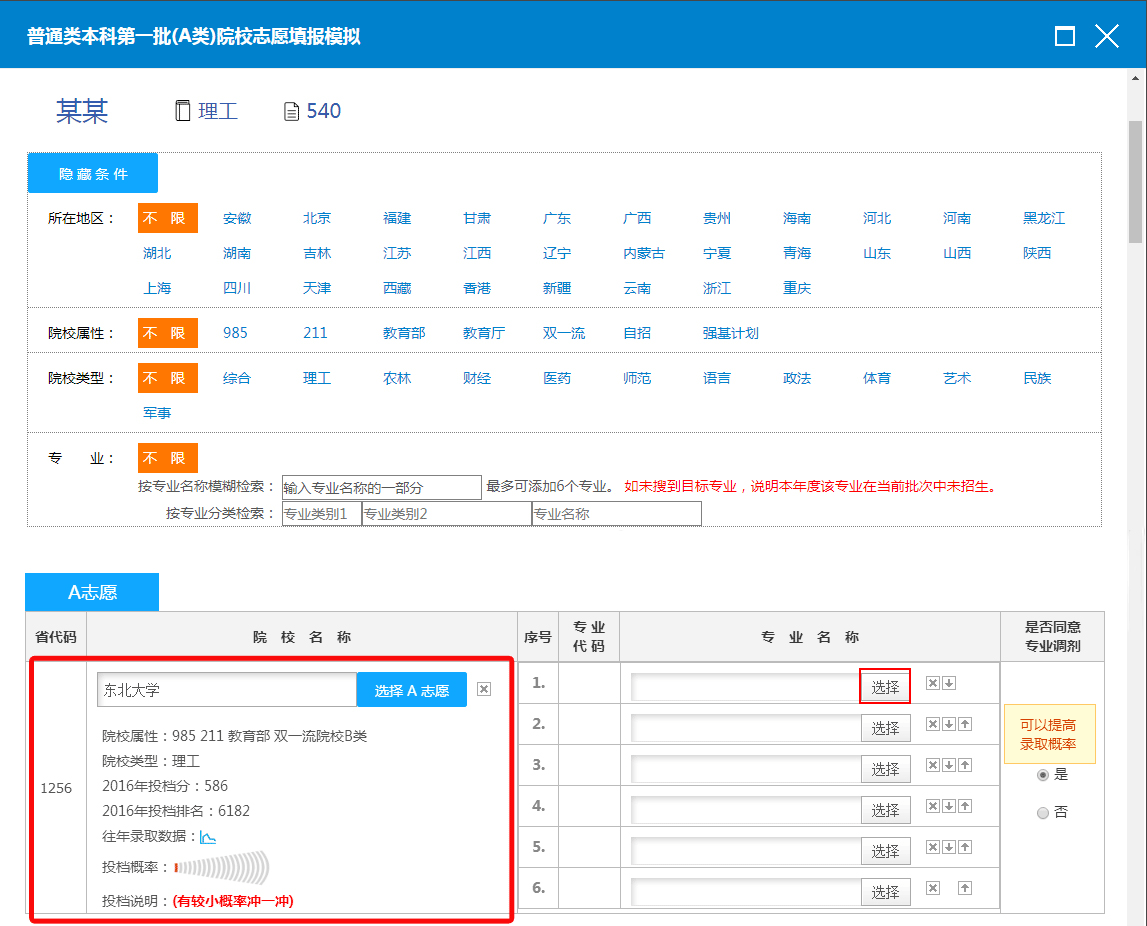This screenshot has width=1147, height=926.
Task: Open the 专业类别2 category selector
Action: [446, 514]
